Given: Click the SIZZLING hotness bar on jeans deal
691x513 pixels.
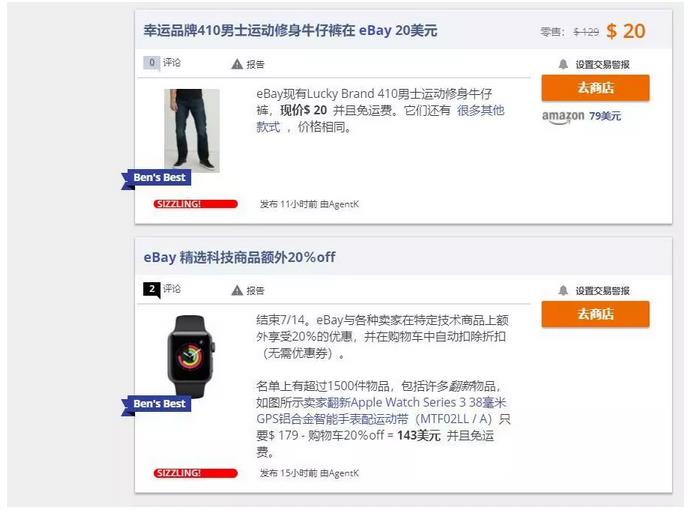Looking at the screenshot, I should pyautogui.click(x=196, y=204).
